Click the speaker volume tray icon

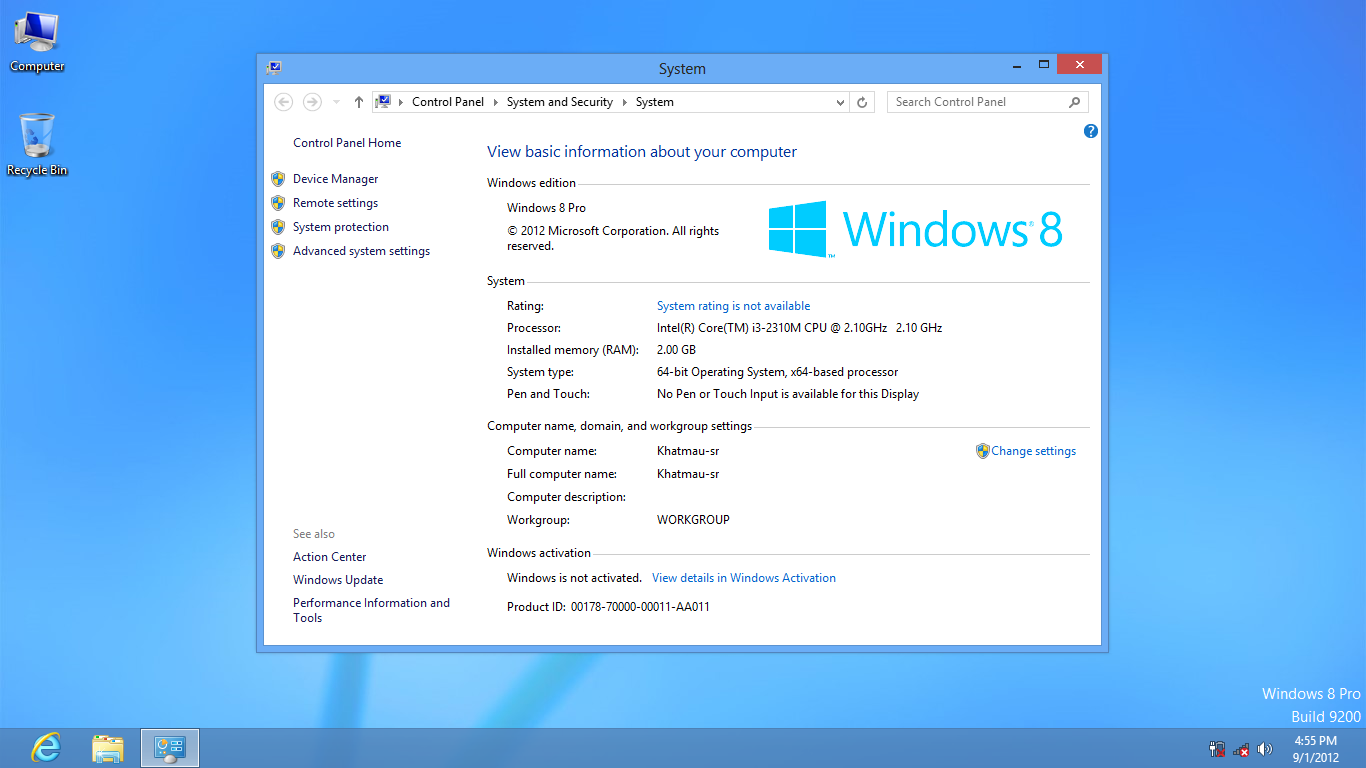pos(1265,748)
